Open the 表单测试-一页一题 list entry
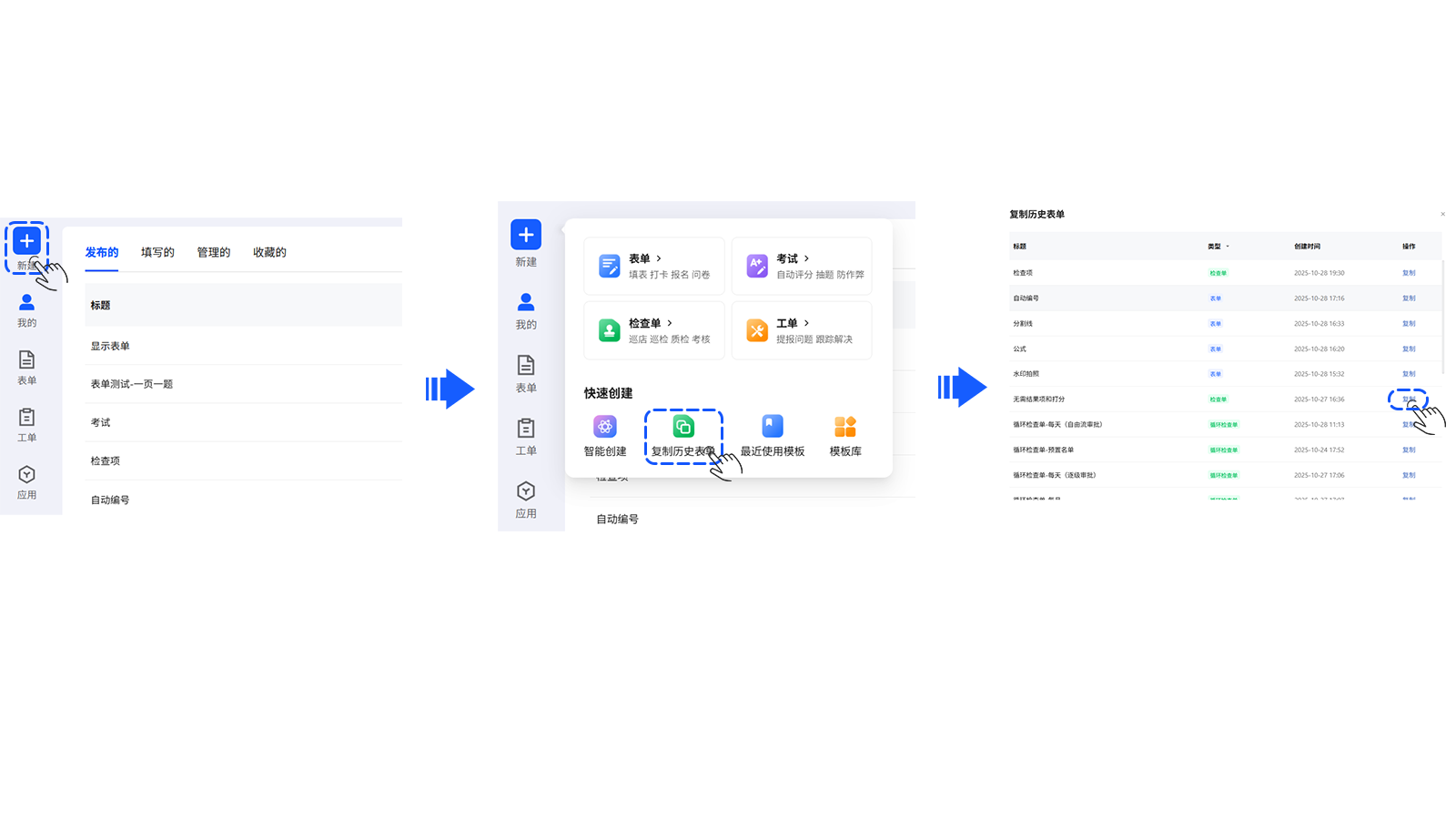This screenshot has width=1456, height=819. (x=132, y=384)
